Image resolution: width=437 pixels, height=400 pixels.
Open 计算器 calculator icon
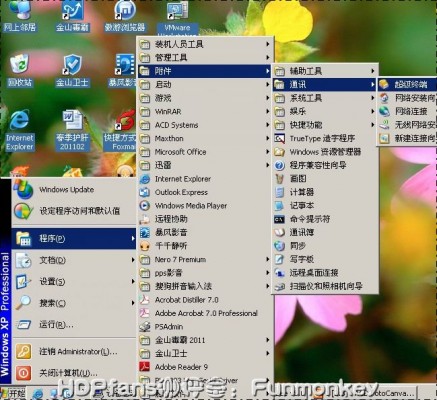coord(279,192)
